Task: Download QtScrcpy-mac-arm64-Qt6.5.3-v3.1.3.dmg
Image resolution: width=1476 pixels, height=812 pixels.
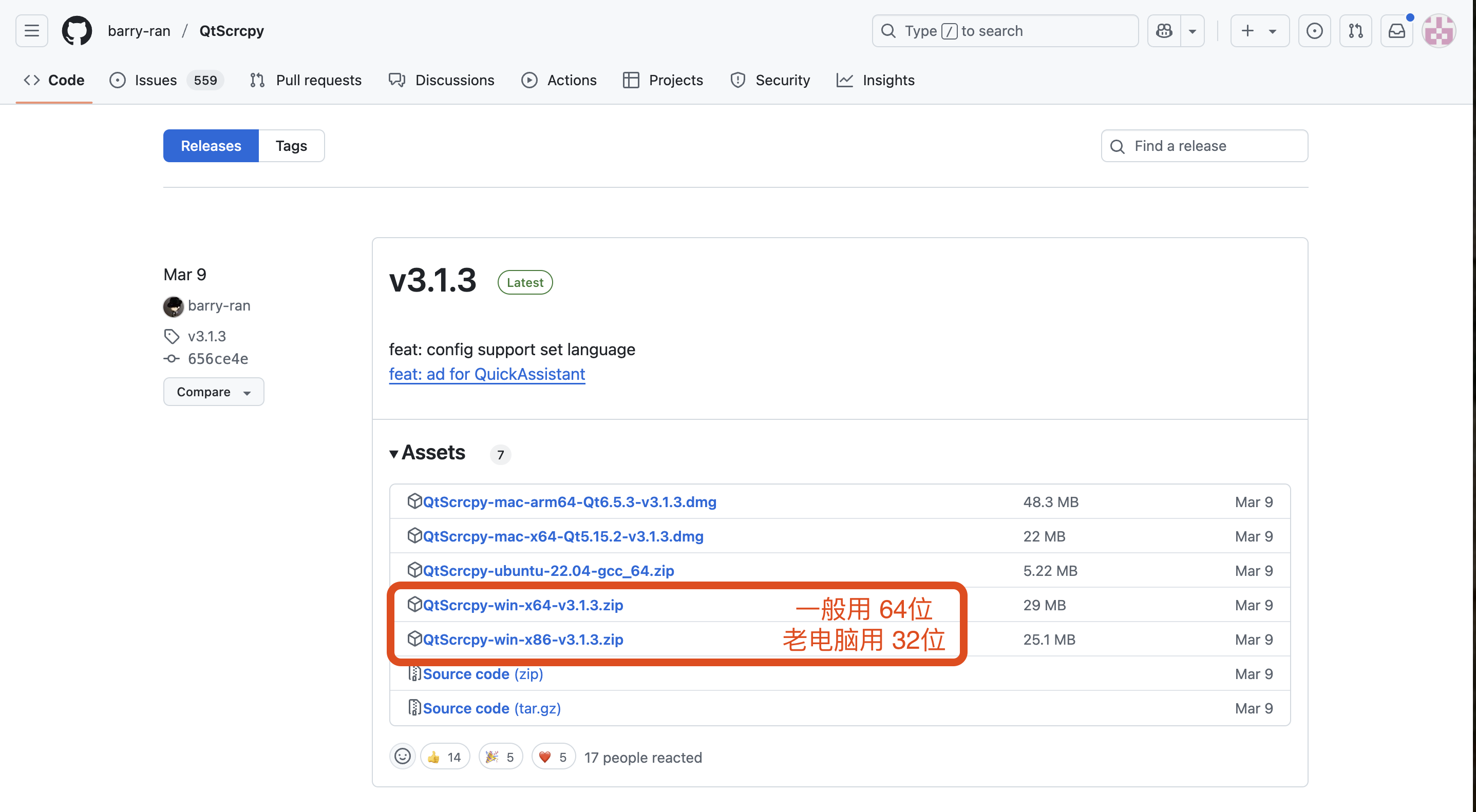Action: point(570,502)
